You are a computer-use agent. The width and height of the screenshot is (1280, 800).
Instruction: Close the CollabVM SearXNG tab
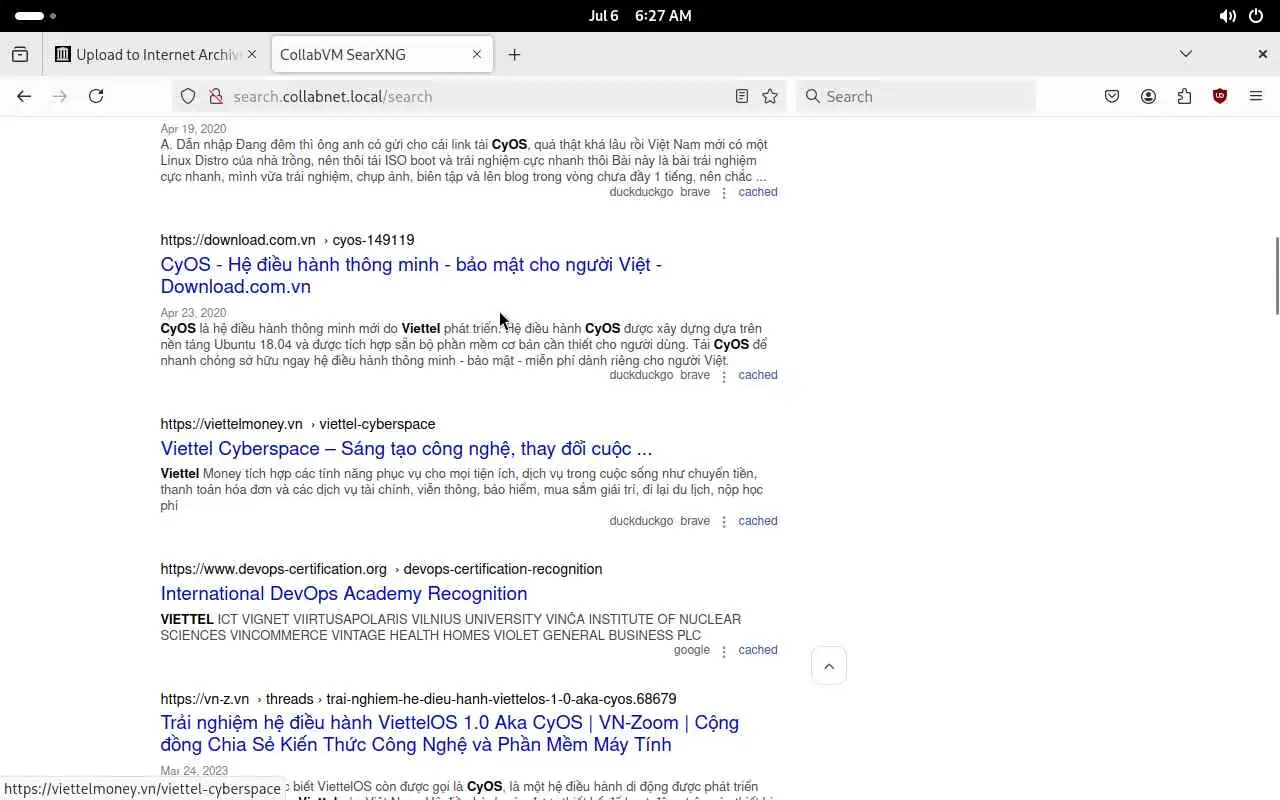tap(477, 54)
